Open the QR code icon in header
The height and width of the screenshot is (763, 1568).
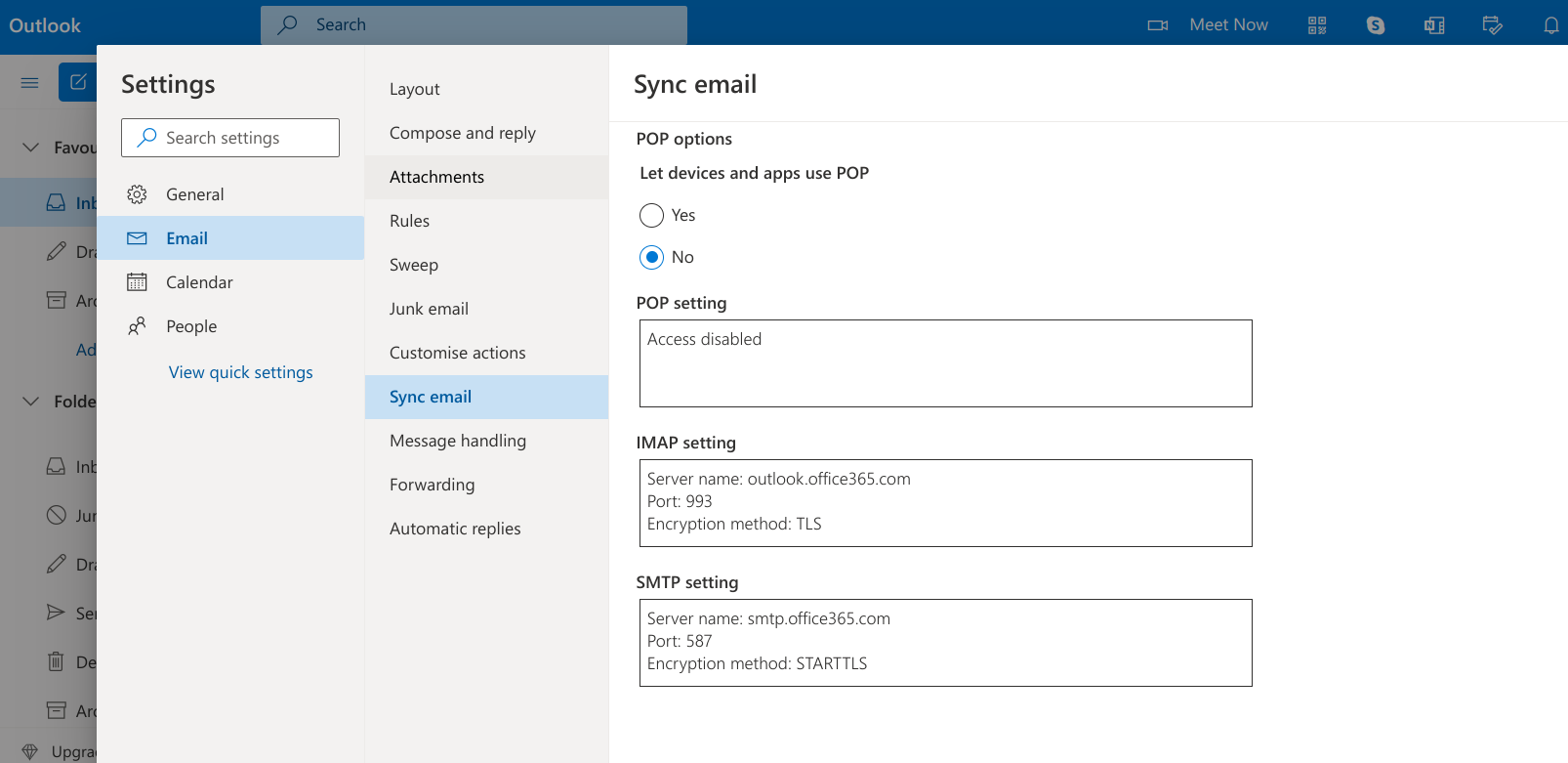click(x=1317, y=25)
